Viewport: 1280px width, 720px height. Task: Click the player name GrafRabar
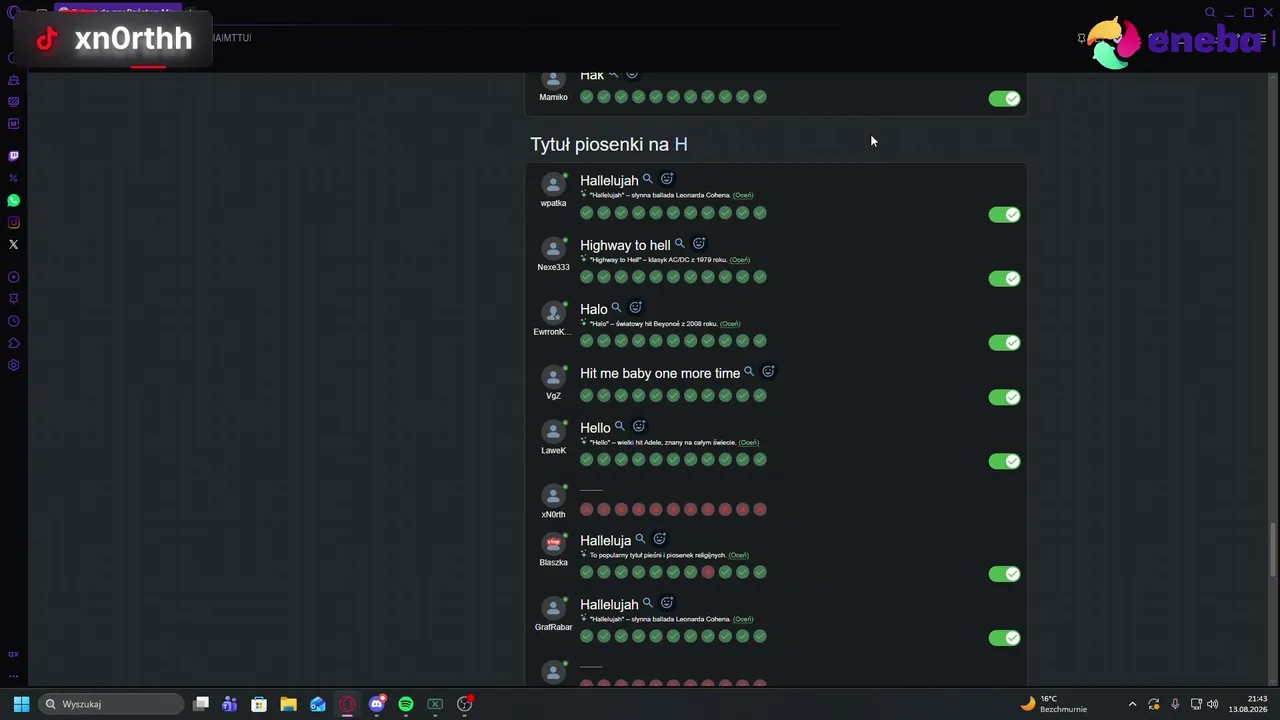tap(553, 627)
